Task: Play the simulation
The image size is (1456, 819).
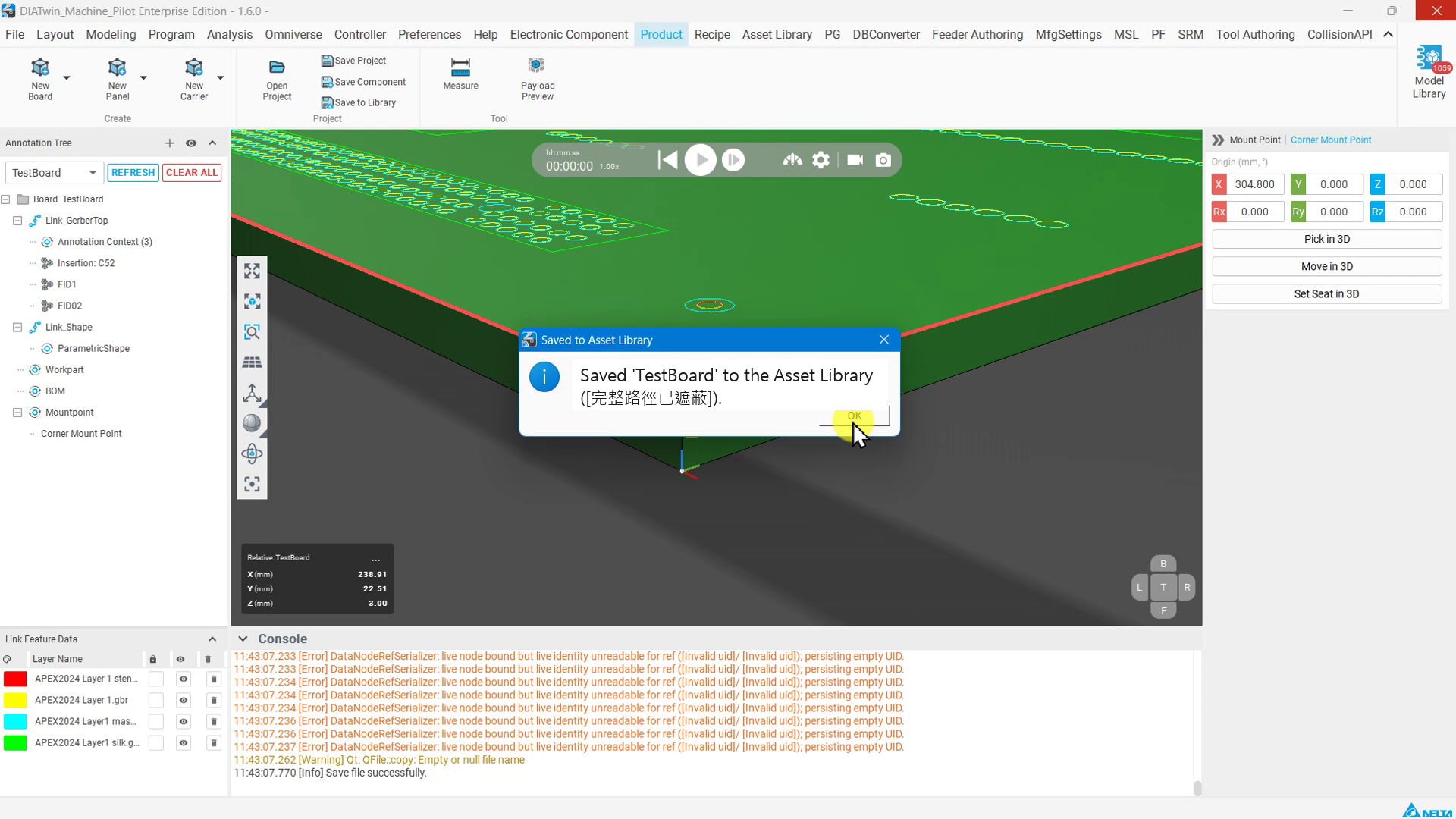Action: [700, 160]
